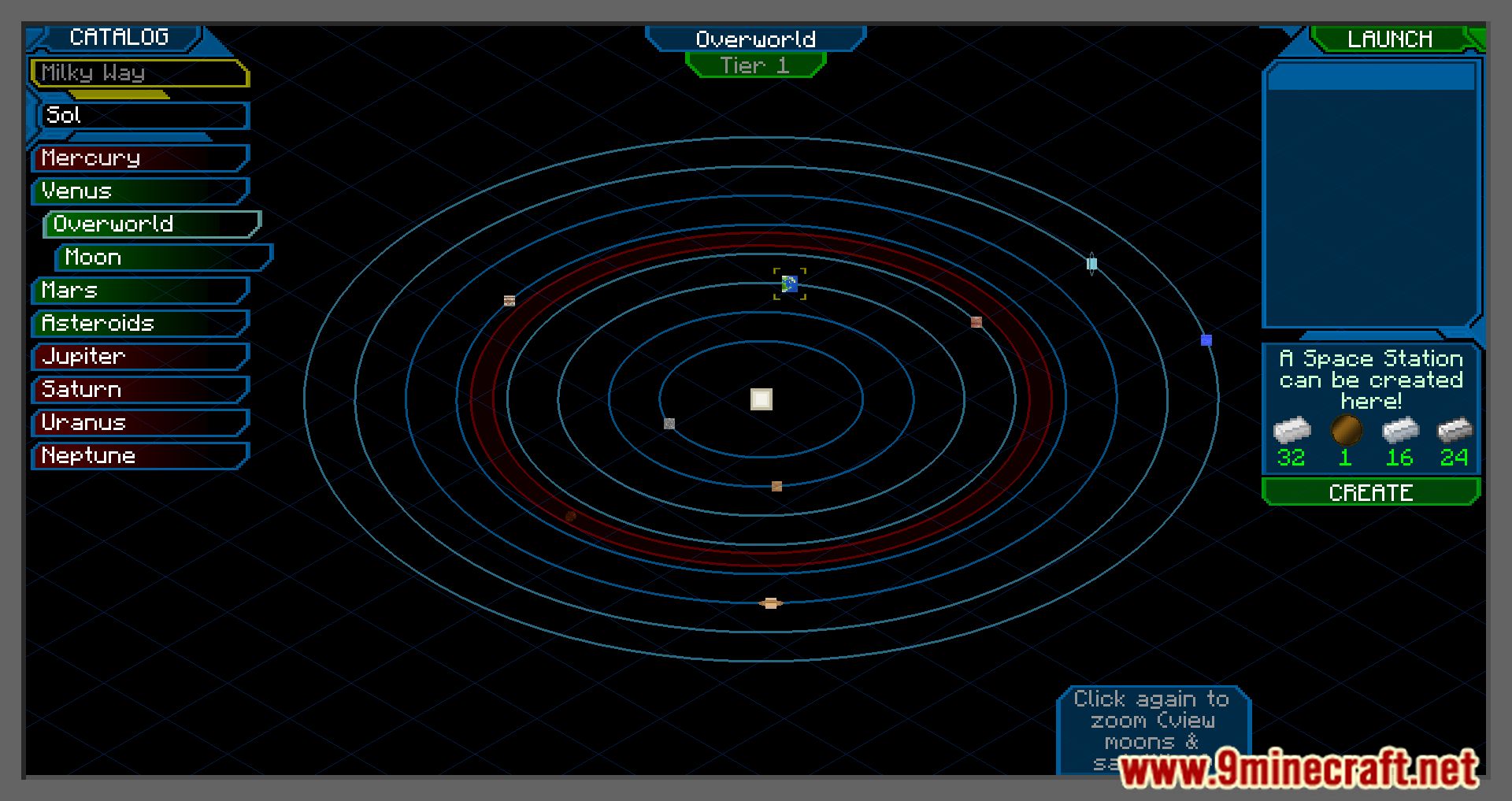Select the light-blue Uranus icon on the map
Viewport: 1512px width, 801px height.
click(x=1091, y=264)
